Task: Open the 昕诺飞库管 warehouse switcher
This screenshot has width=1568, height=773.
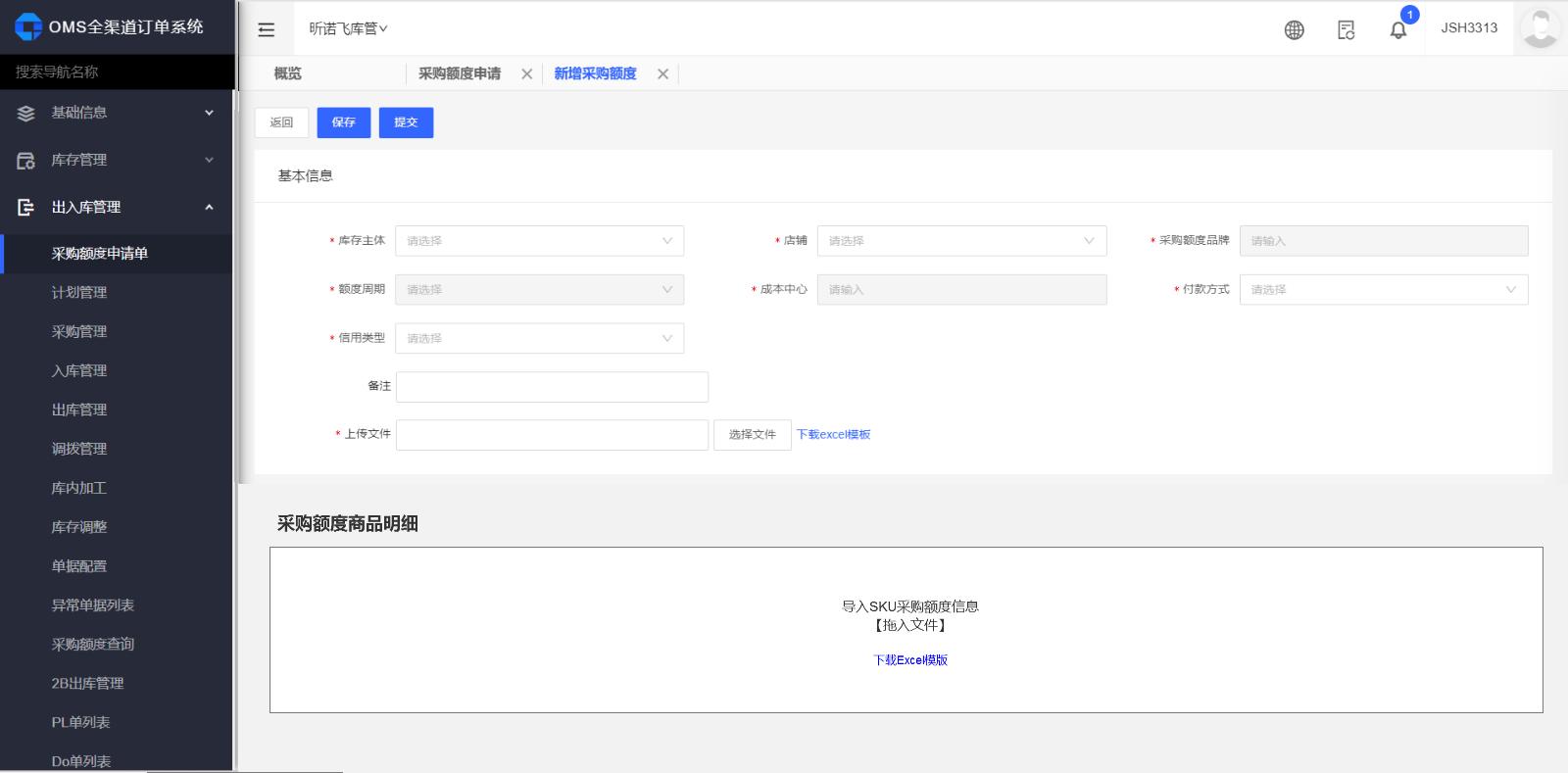Action: click(349, 28)
